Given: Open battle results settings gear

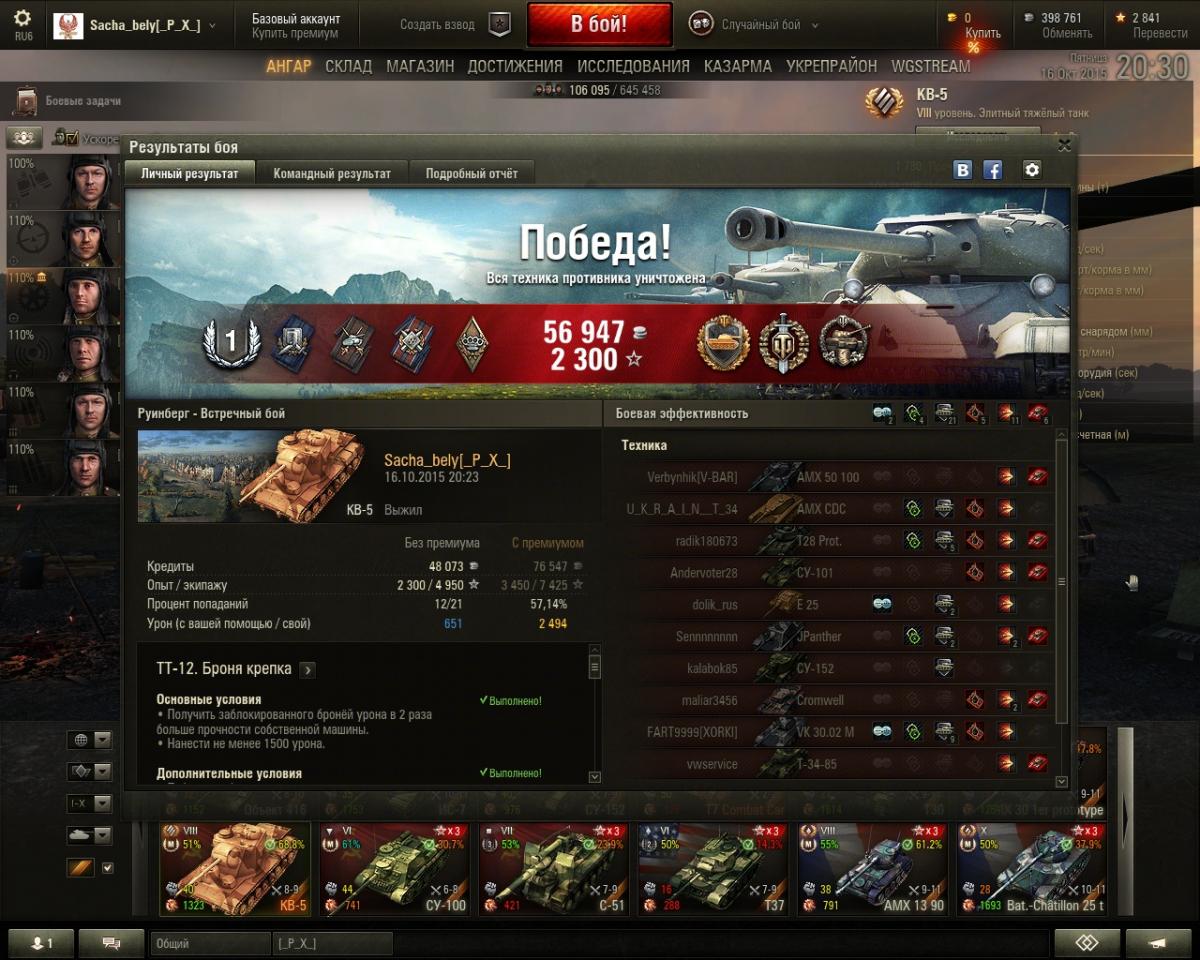Looking at the screenshot, I should pos(1032,170).
